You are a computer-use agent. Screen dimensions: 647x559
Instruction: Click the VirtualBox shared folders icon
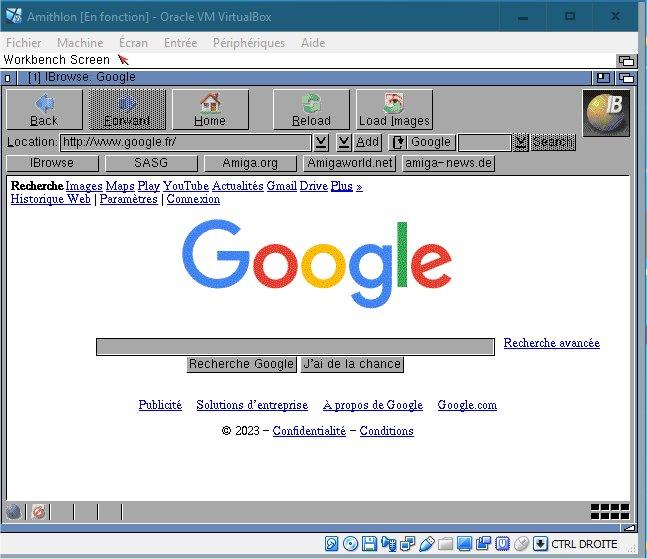[445, 544]
